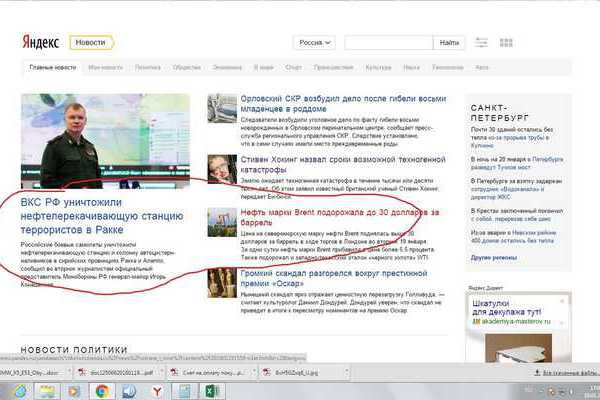Open story about Водоканал employee detained
The image size is (600, 400).
click(x=516, y=189)
